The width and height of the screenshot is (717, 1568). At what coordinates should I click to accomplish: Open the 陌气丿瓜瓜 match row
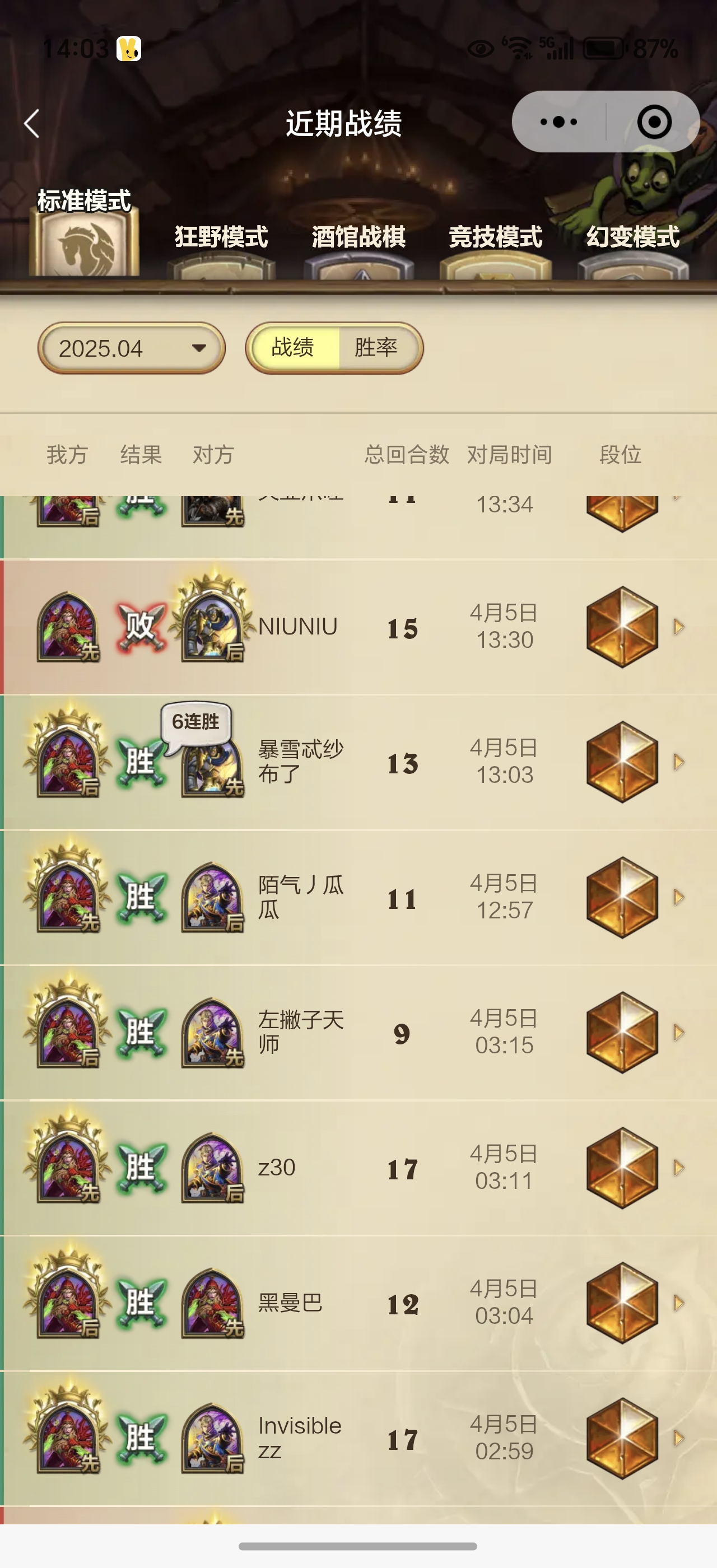(358, 898)
